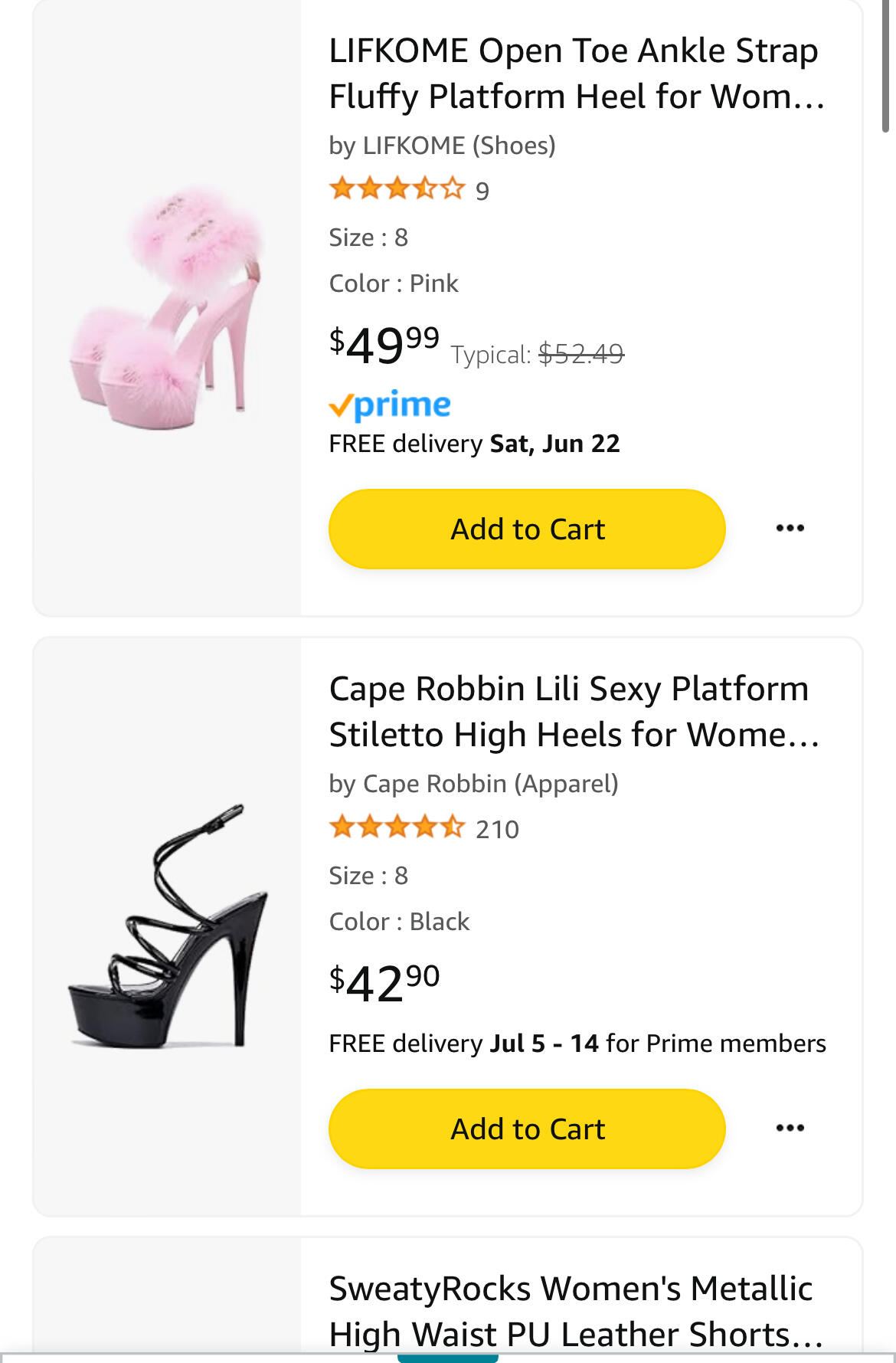Tap the 9 reviews count

(x=482, y=191)
